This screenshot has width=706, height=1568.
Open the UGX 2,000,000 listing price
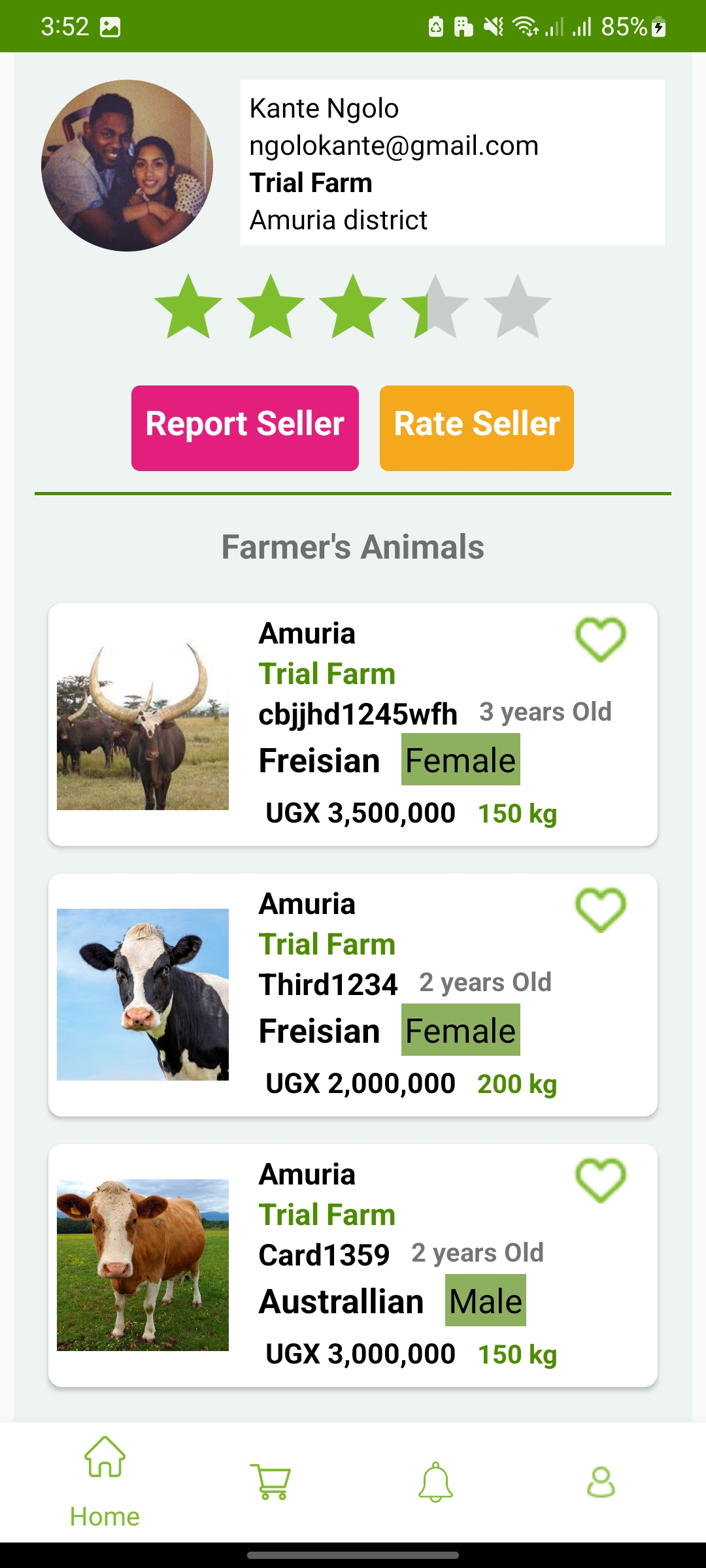click(x=360, y=1083)
